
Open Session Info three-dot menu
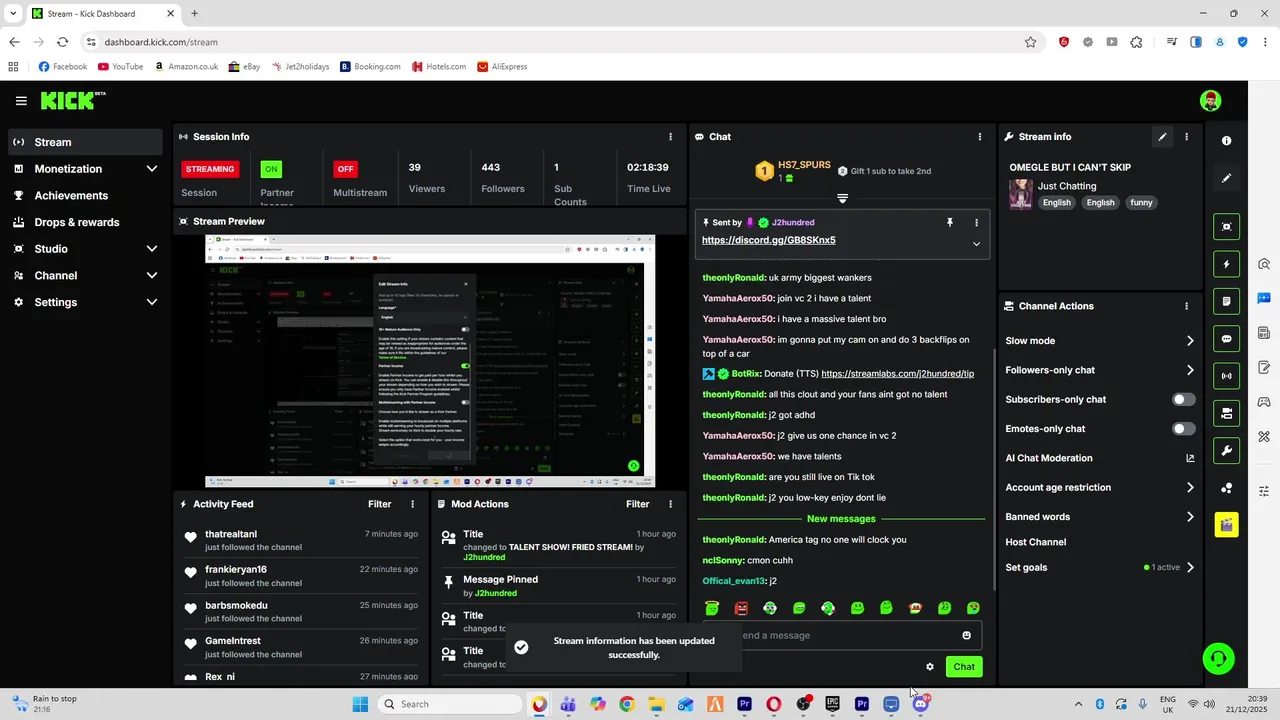(670, 137)
